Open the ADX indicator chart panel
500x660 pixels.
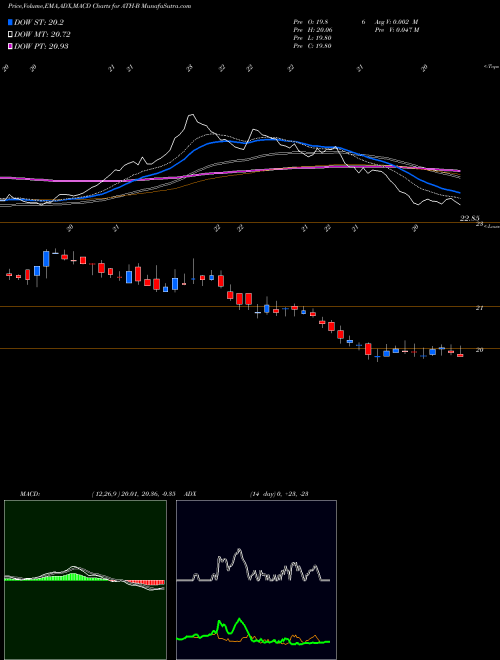tap(256, 580)
